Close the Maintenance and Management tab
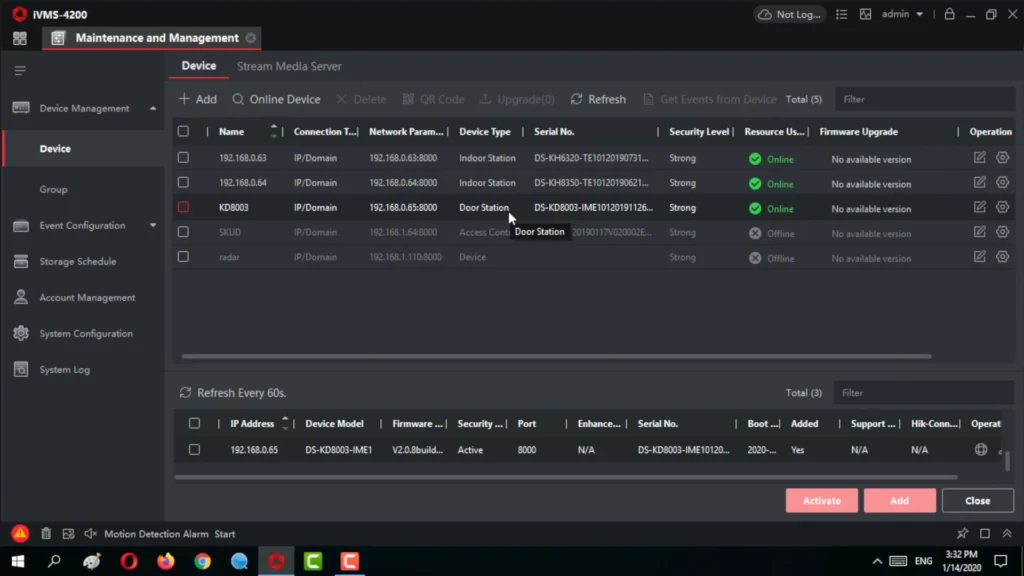Viewport: 1024px width, 576px height. pyautogui.click(x=251, y=38)
